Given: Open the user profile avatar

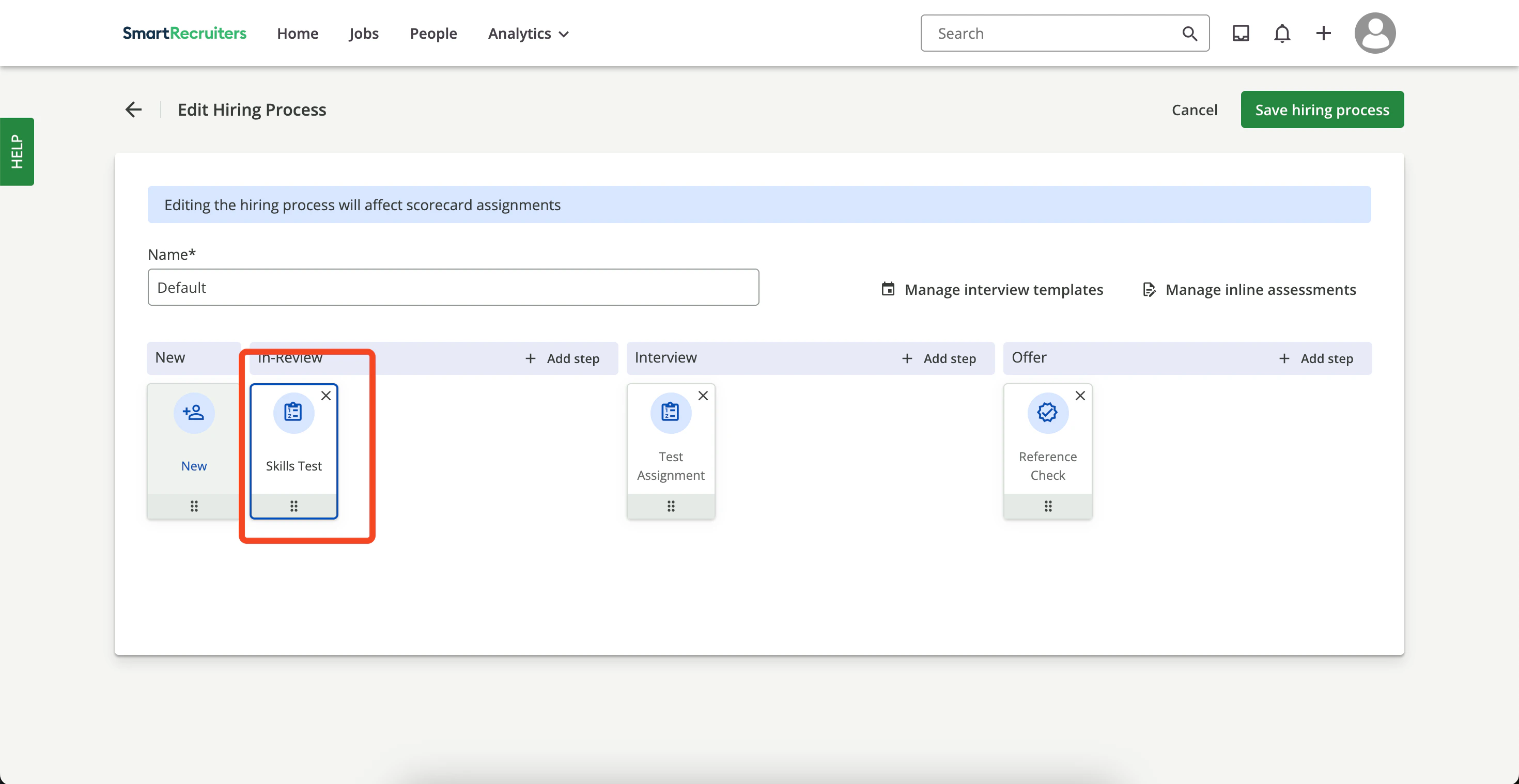Looking at the screenshot, I should [x=1374, y=34].
